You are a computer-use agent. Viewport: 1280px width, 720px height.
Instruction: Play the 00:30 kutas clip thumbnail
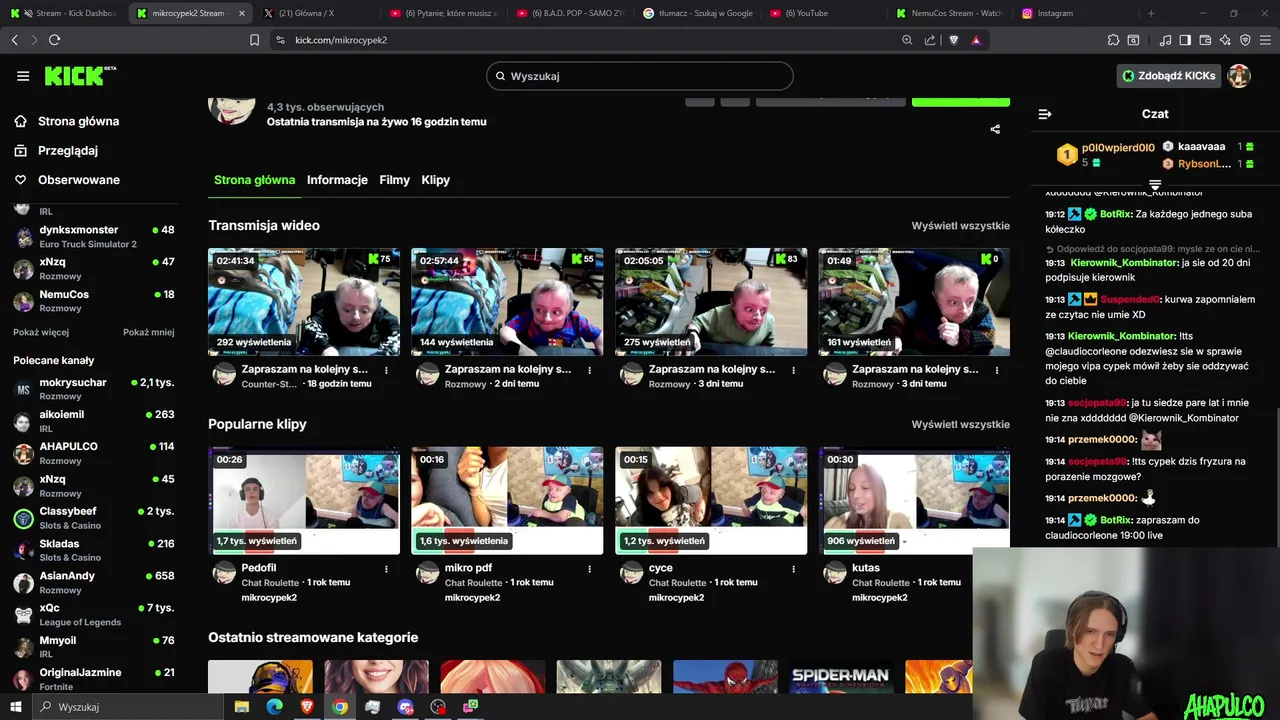914,501
